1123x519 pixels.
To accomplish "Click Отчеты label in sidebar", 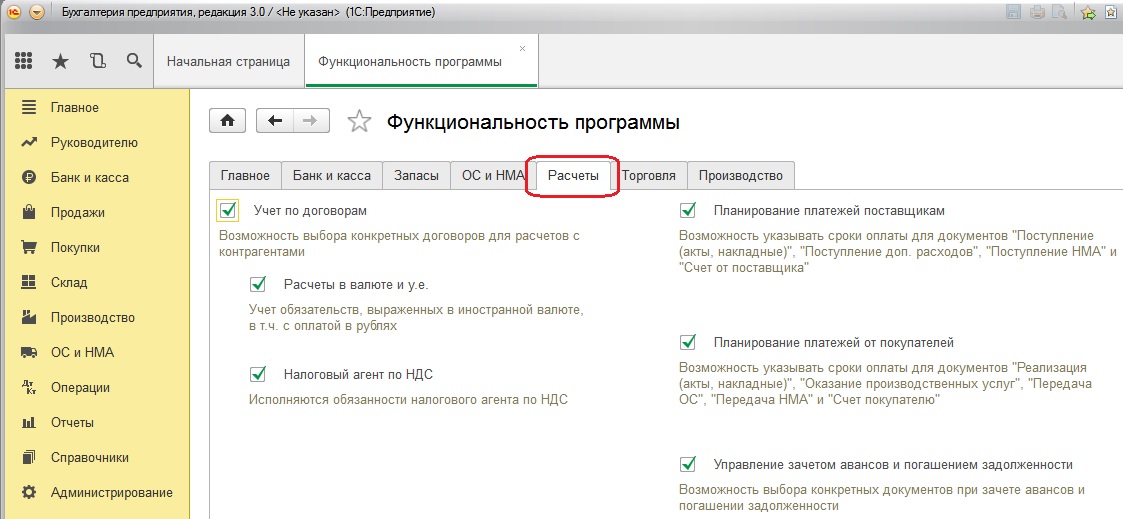I will (x=72, y=422).
